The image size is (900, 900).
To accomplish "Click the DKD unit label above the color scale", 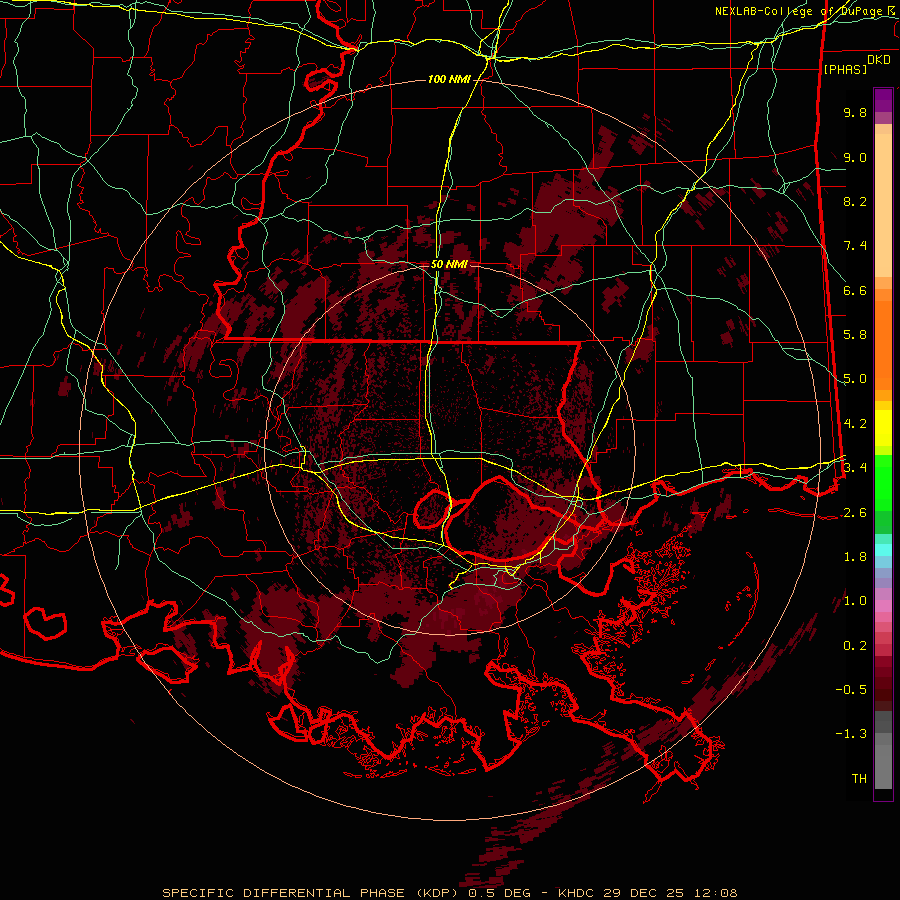I will click(879, 60).
